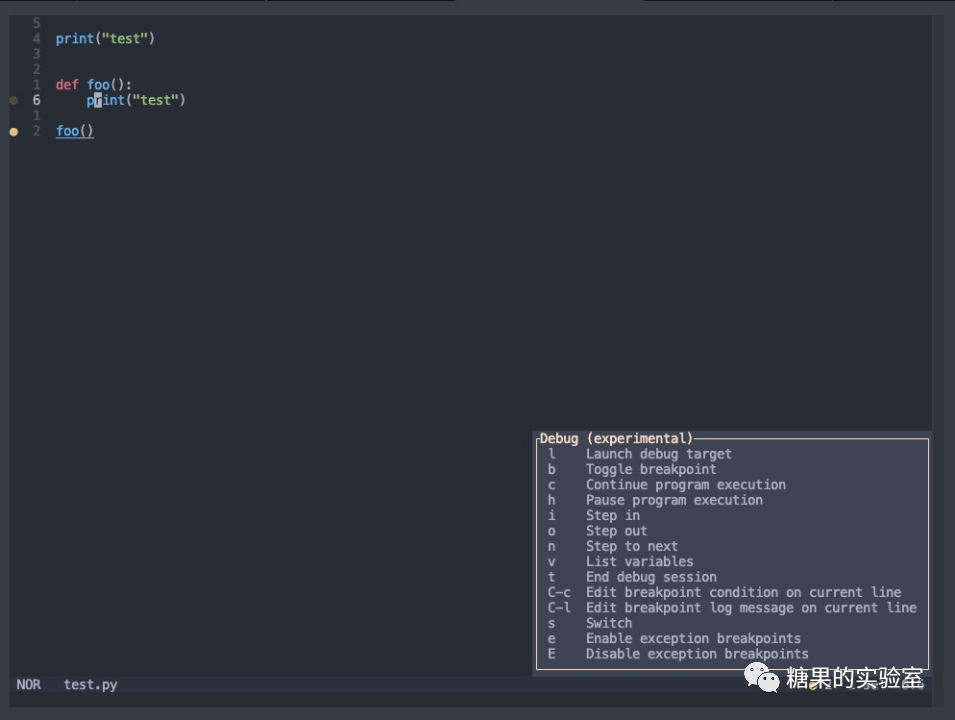
Task: Select 'Disable exception breakpoints' entry
Action: click(733, 654)
